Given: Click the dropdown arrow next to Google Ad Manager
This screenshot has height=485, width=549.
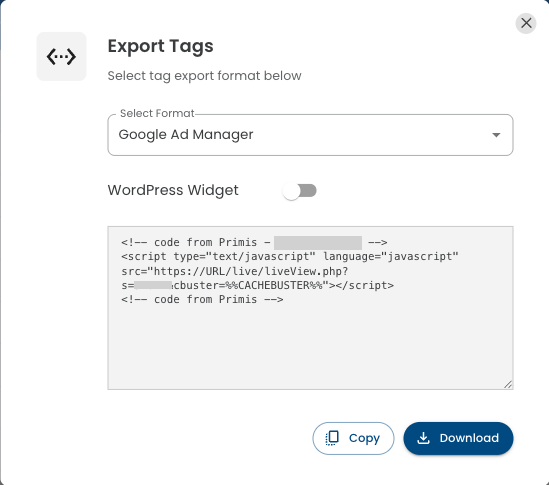Looking at the screenshot, I should point(496,135).
